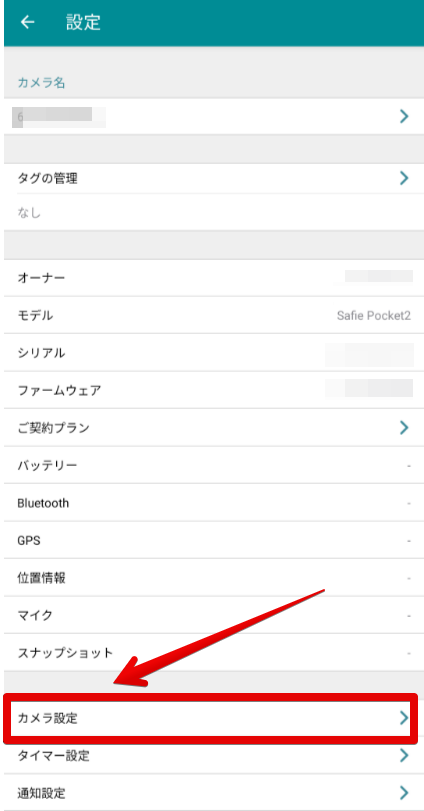Select the Bluetooth status row
This screenshot has width=424, height=811.
point(214,503)
